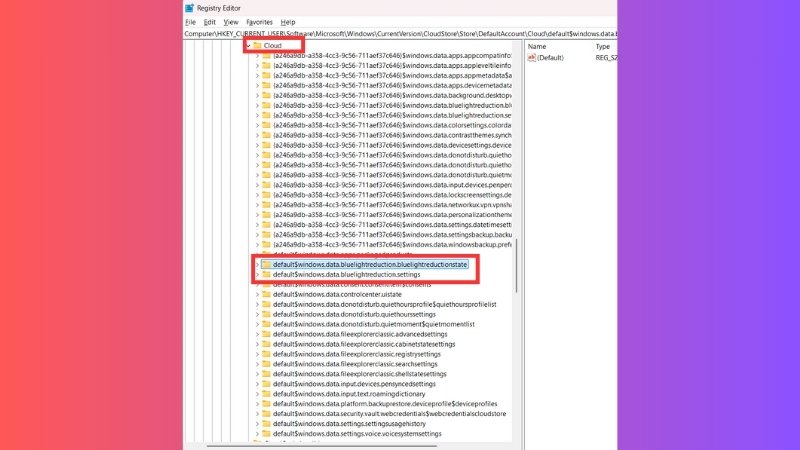Screen dimensions: 800x450
Task: Expand default input.devices.pensyncedsettings key
Action: pyautogui.click(x=257, y=384)
